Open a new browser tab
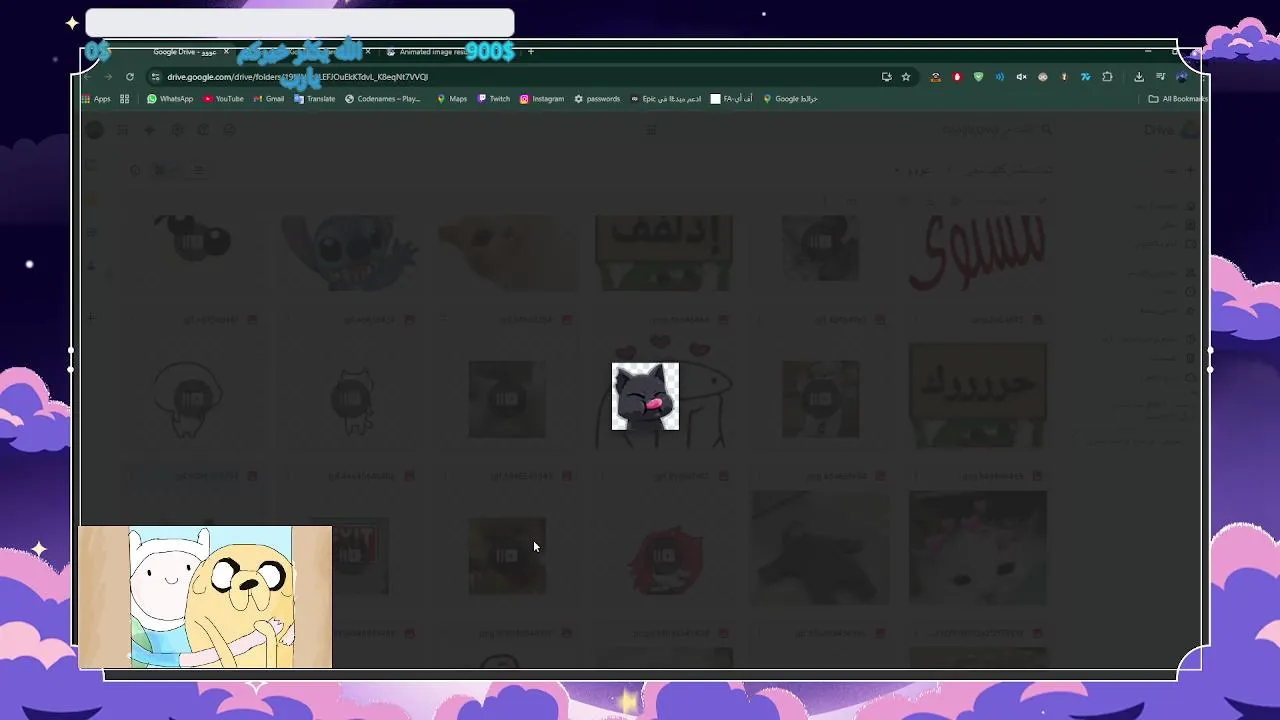Viewport: 1280px width, 720px height. 531,52
